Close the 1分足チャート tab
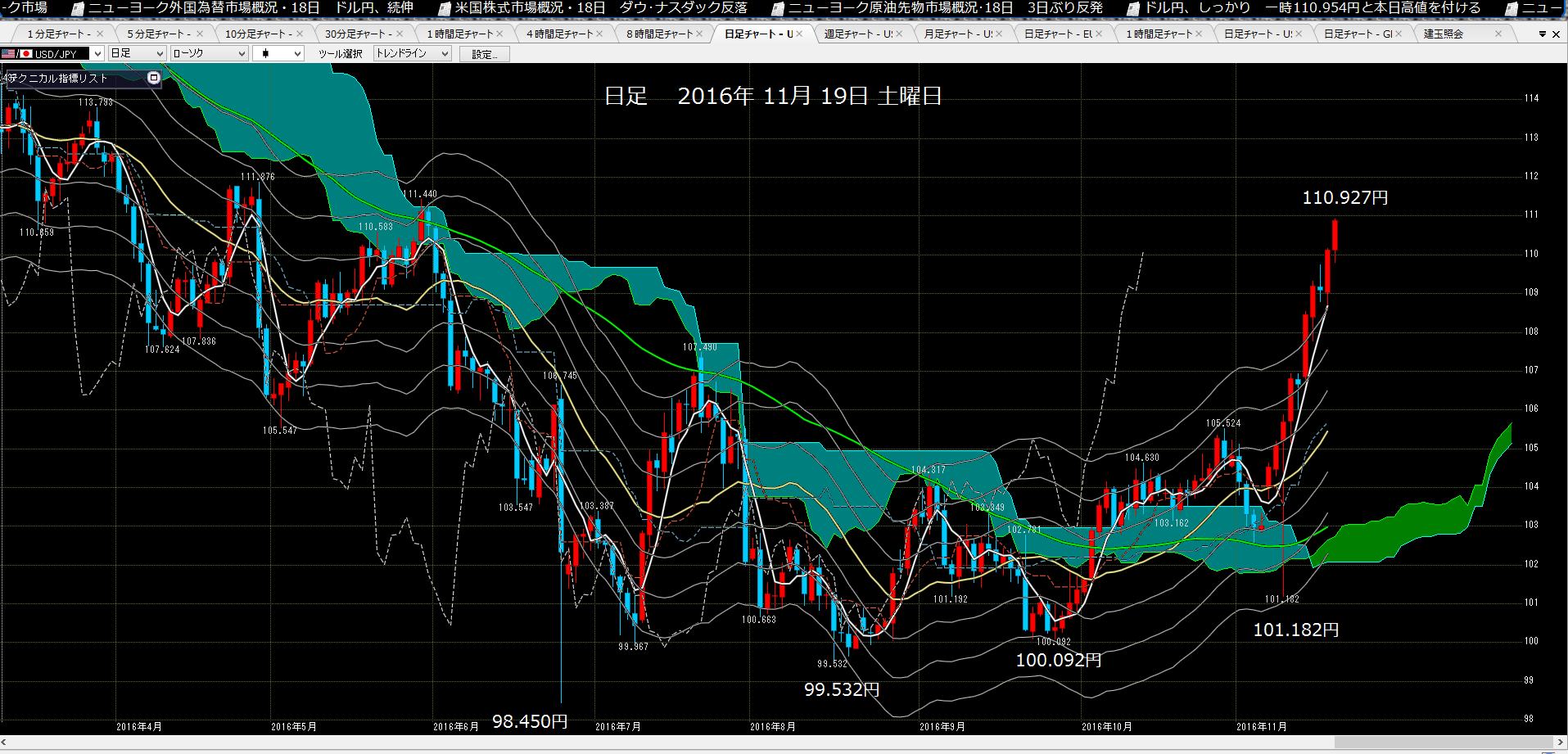Viewport: 1568px width, 754px height. [100, 34]
